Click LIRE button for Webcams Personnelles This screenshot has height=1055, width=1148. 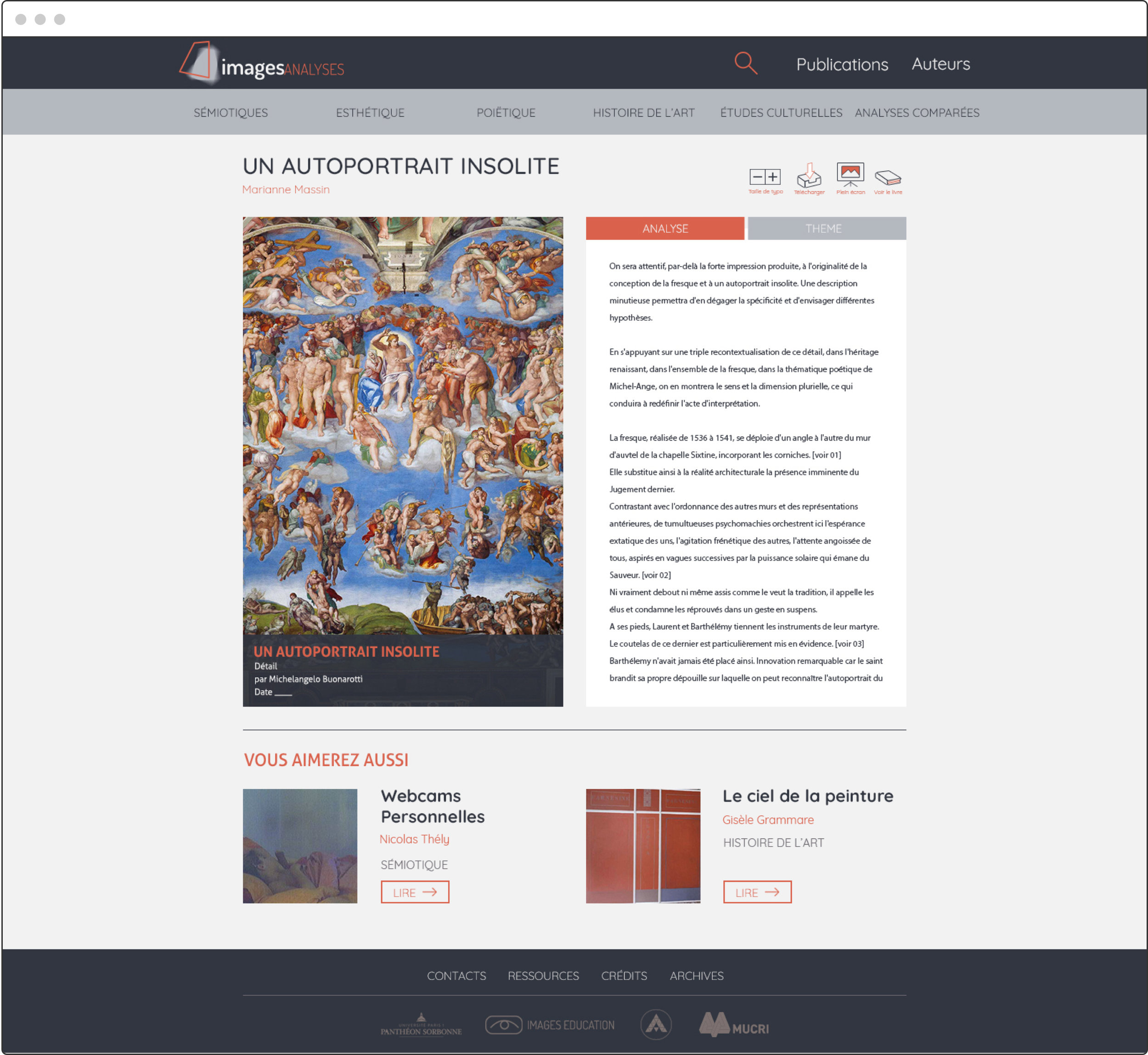[415, 892]
